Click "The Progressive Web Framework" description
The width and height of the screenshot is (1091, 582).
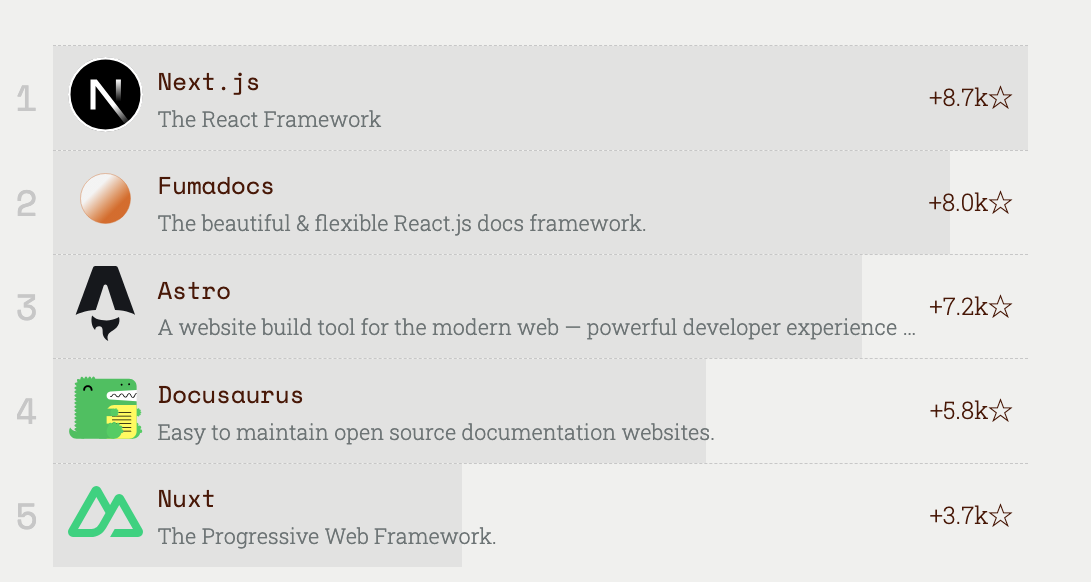pos(327,537)
